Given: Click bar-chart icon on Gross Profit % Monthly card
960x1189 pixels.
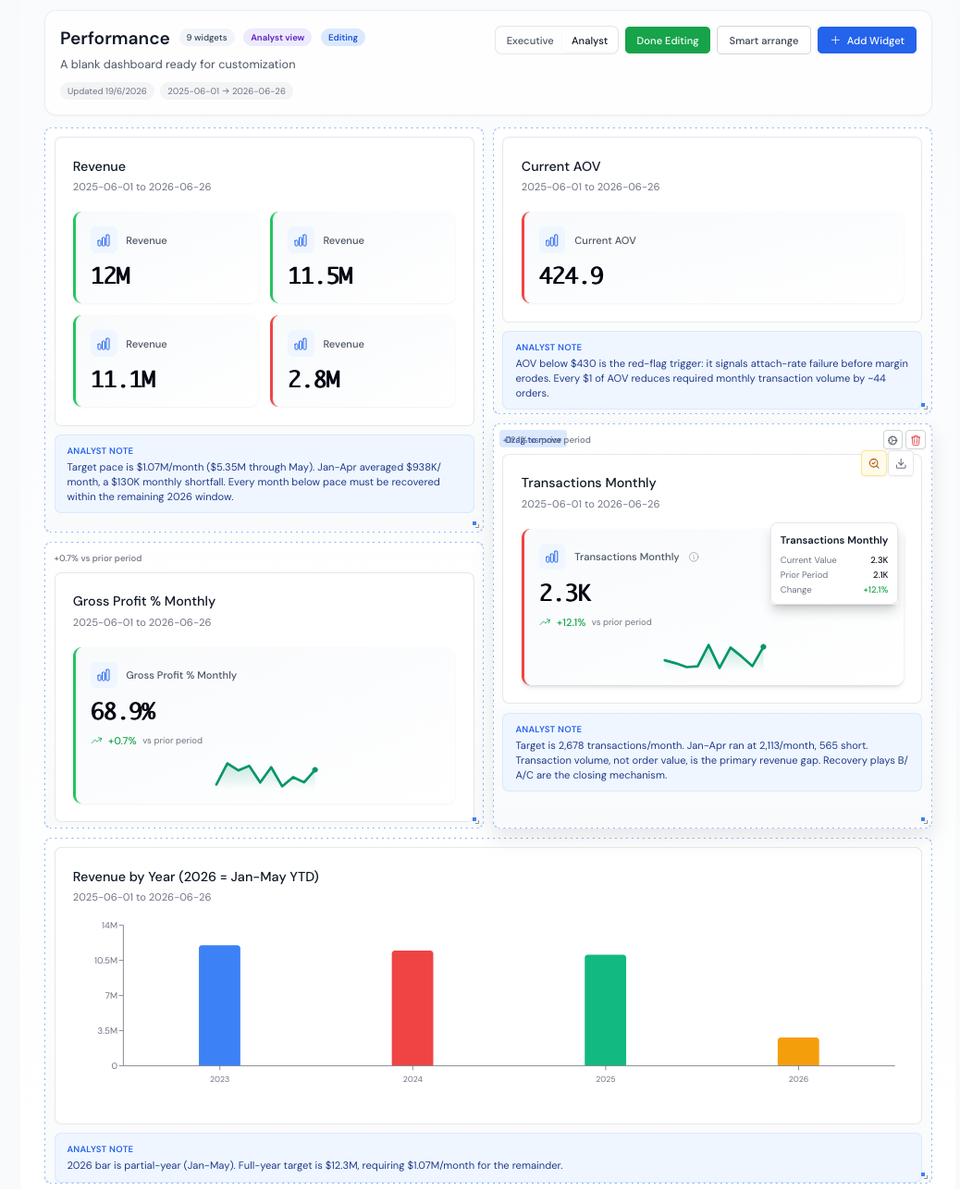Looking at the screenshot, I should (103, 675).
